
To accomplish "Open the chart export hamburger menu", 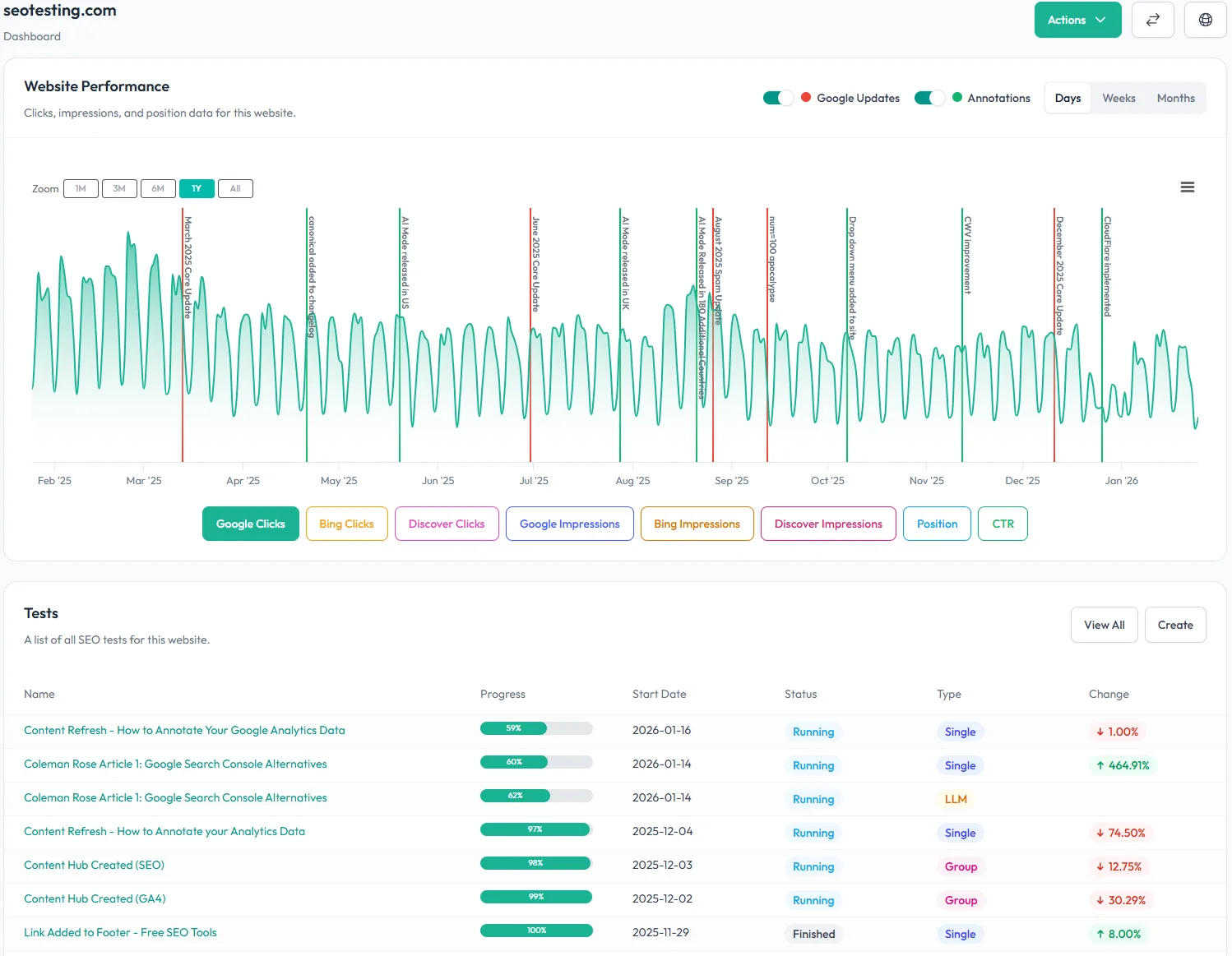I will 1187,187.
